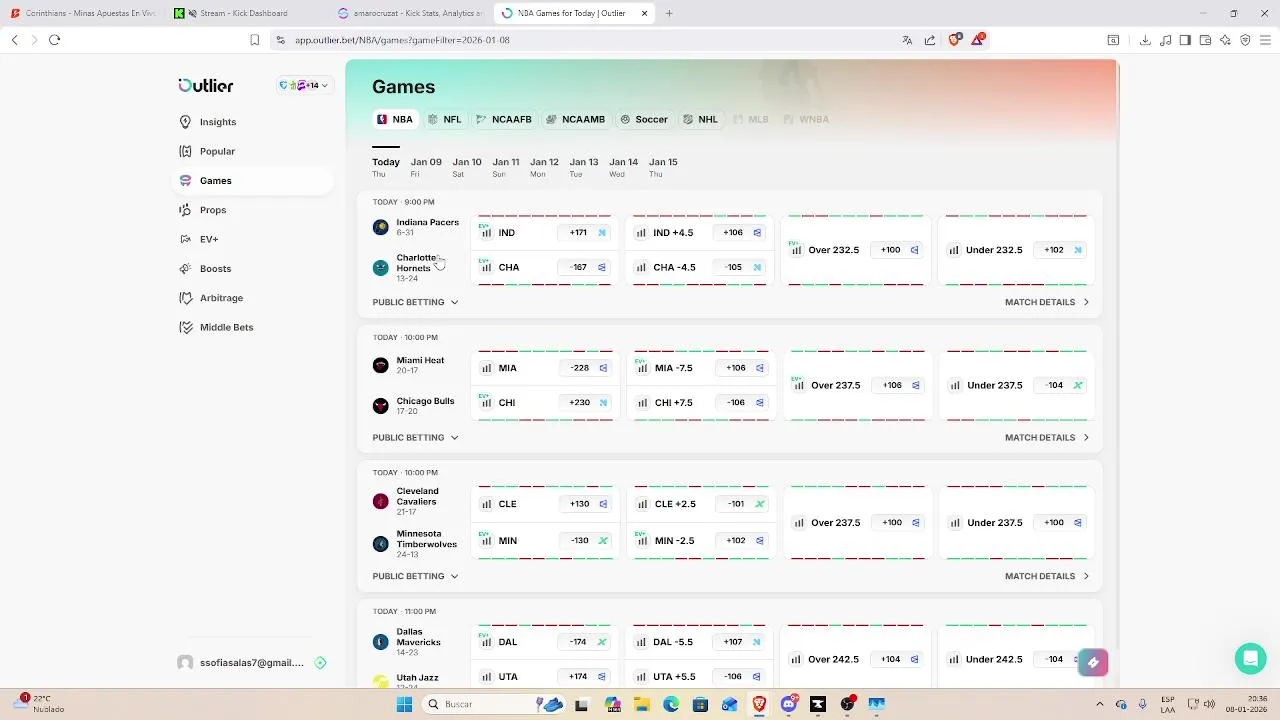Switch to the Soccer league tab
Image resolution: width=1280 pixels, height=720 pixels.
coord(644,119)
